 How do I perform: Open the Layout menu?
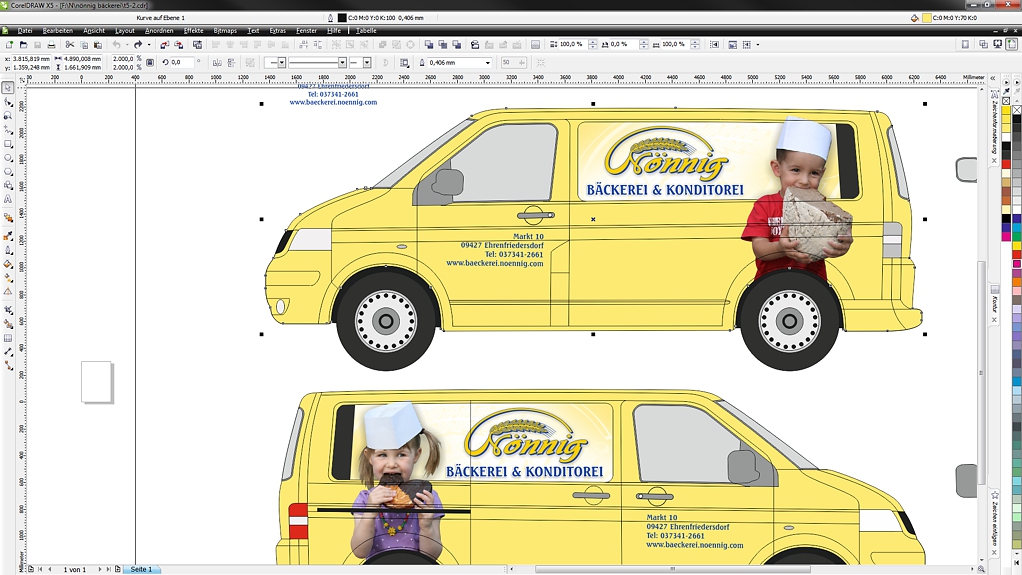click(124, 31)
